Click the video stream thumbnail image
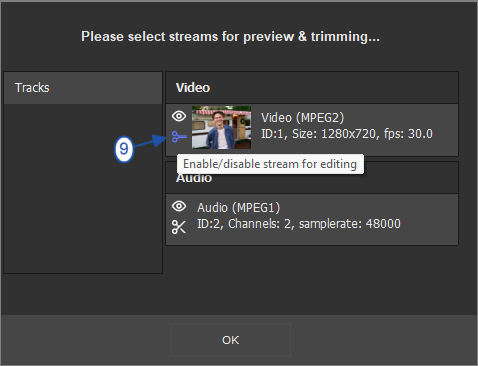The width and height of the screenshot is (478, 366). [x=221, y=127]
